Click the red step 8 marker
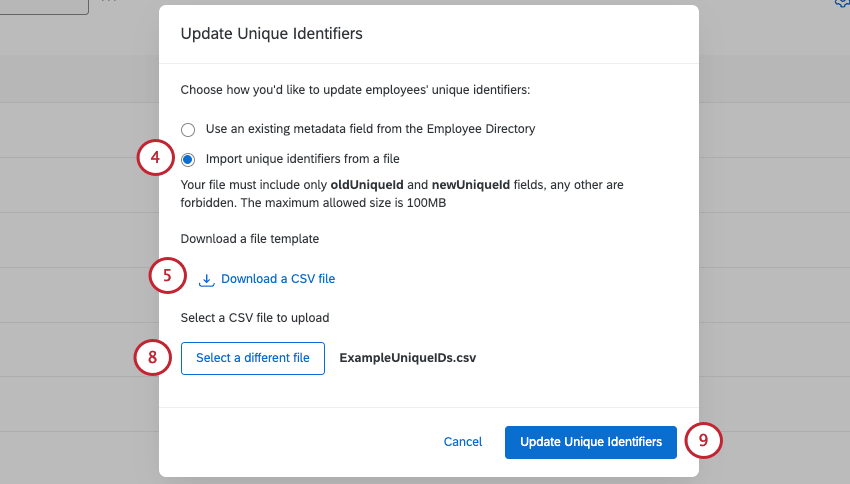 coord(152,358)
